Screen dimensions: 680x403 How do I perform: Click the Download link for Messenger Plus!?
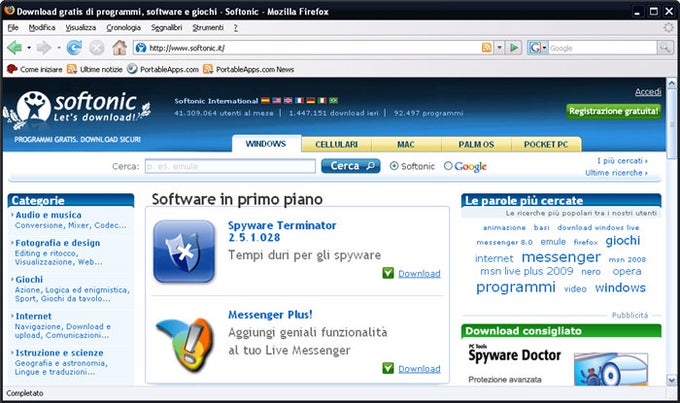pyautogui.click(x=419, y=369)
